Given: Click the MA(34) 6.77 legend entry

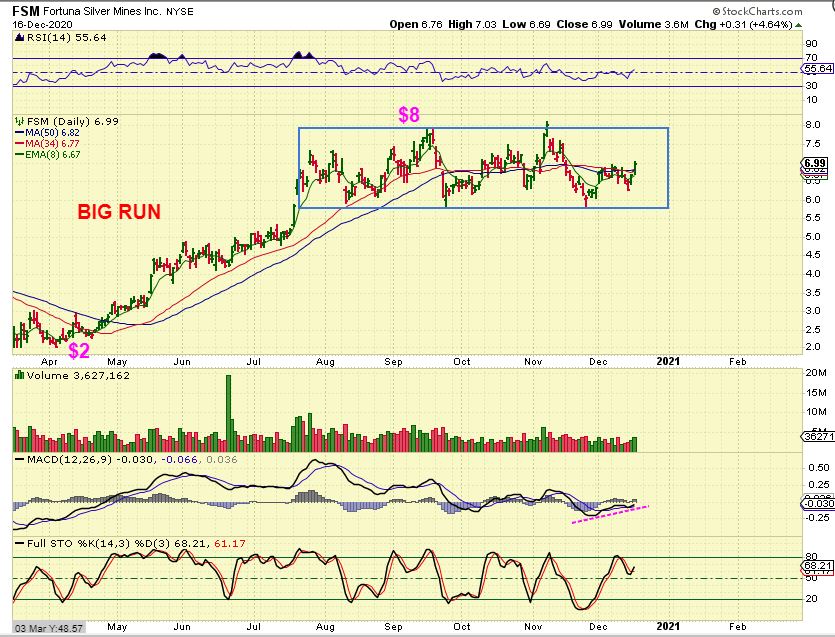Looking at the screenshot, I should click(47, 143).
